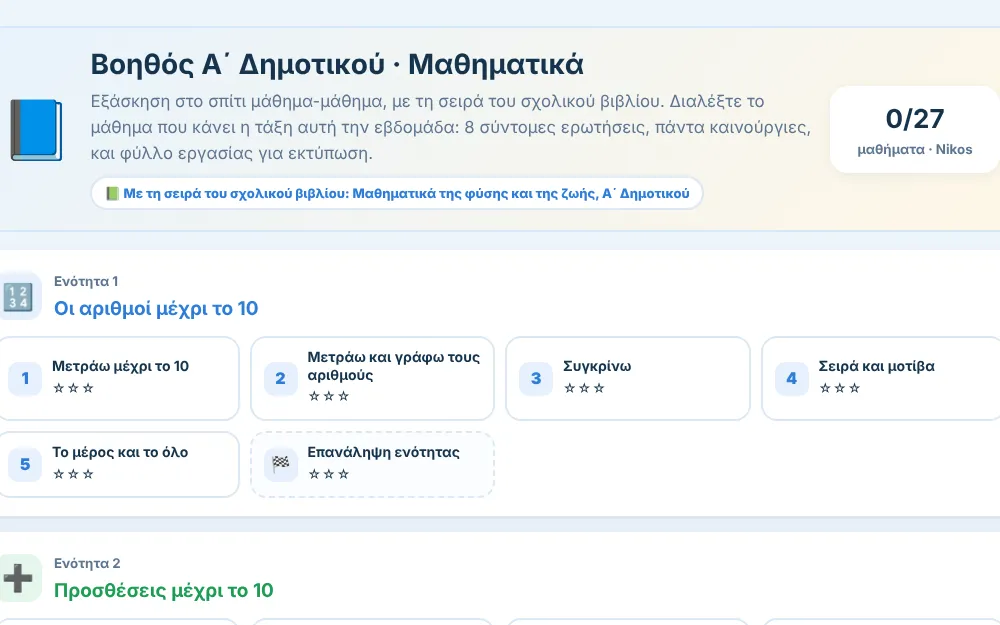Click the checkered flag icon for Επανάληψη ενότητας
Image resolution: width=1000 pixels, height=625 pixels.
tap(281, 464)
